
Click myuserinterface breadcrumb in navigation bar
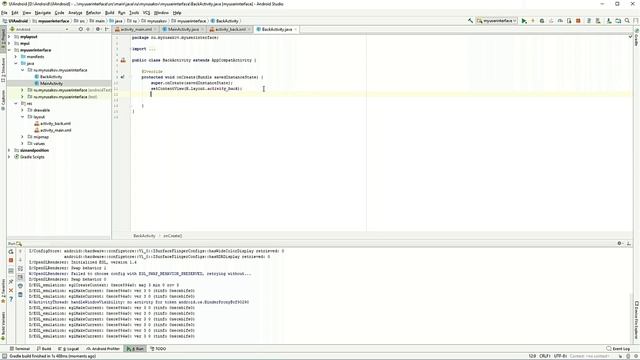[53, 21]
